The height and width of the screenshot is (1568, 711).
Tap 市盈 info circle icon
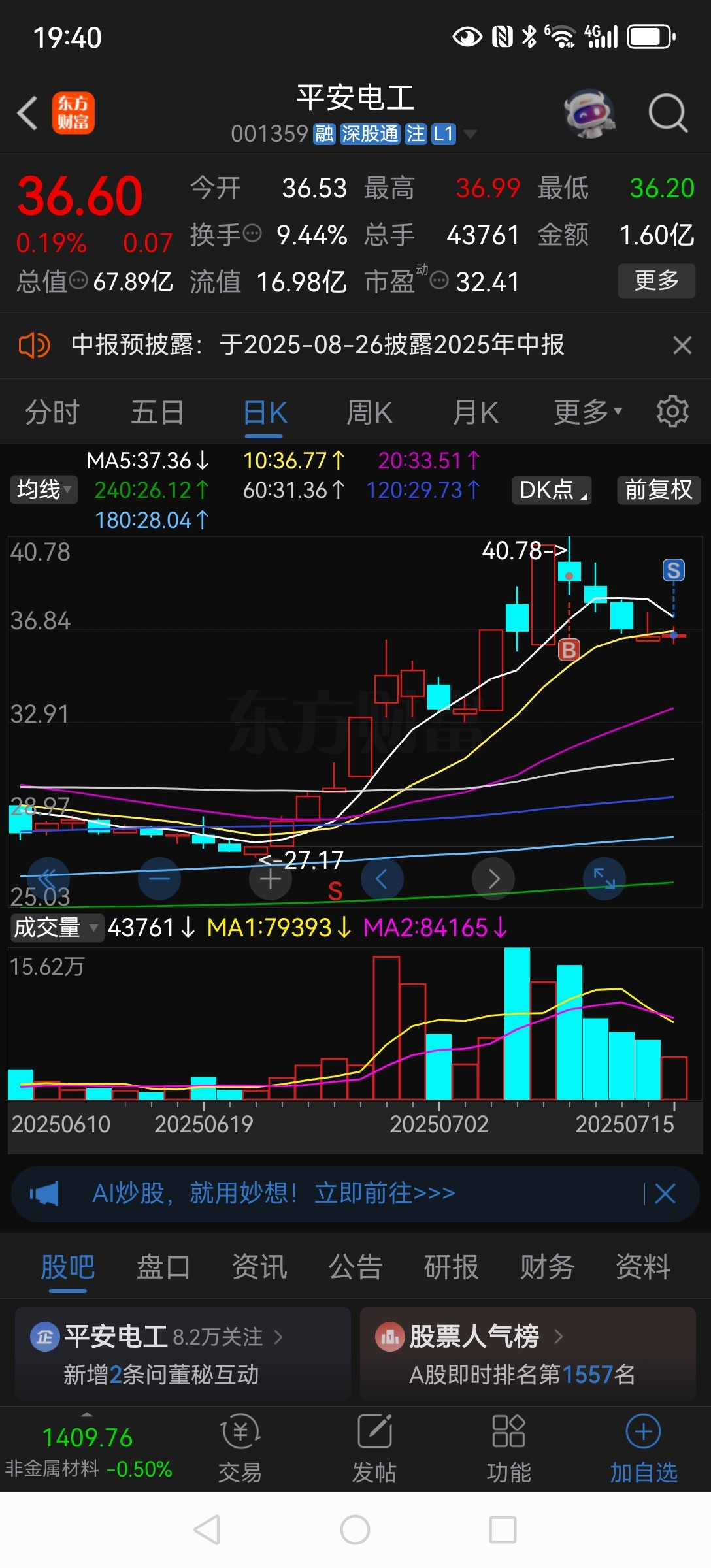tap(439, 281)
